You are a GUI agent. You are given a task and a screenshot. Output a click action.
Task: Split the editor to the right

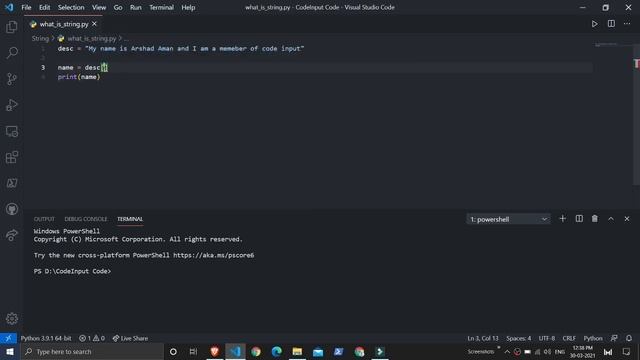click(611, 24)
